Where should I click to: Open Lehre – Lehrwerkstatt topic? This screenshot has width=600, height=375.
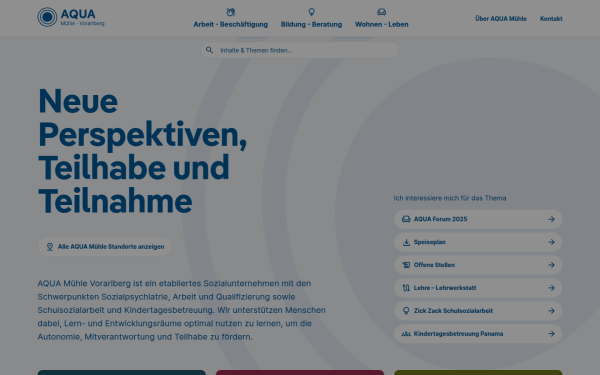[x=478, y=288]
